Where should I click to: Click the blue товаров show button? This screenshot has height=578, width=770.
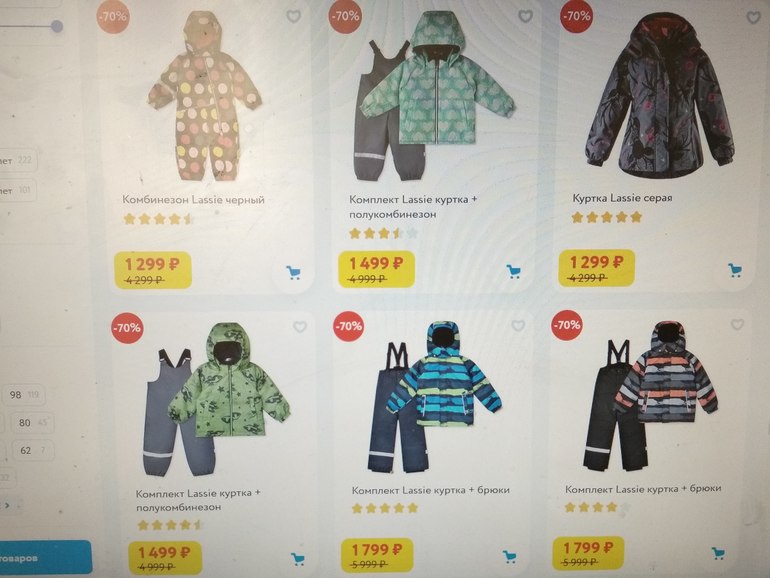click(x=45, y=558)
